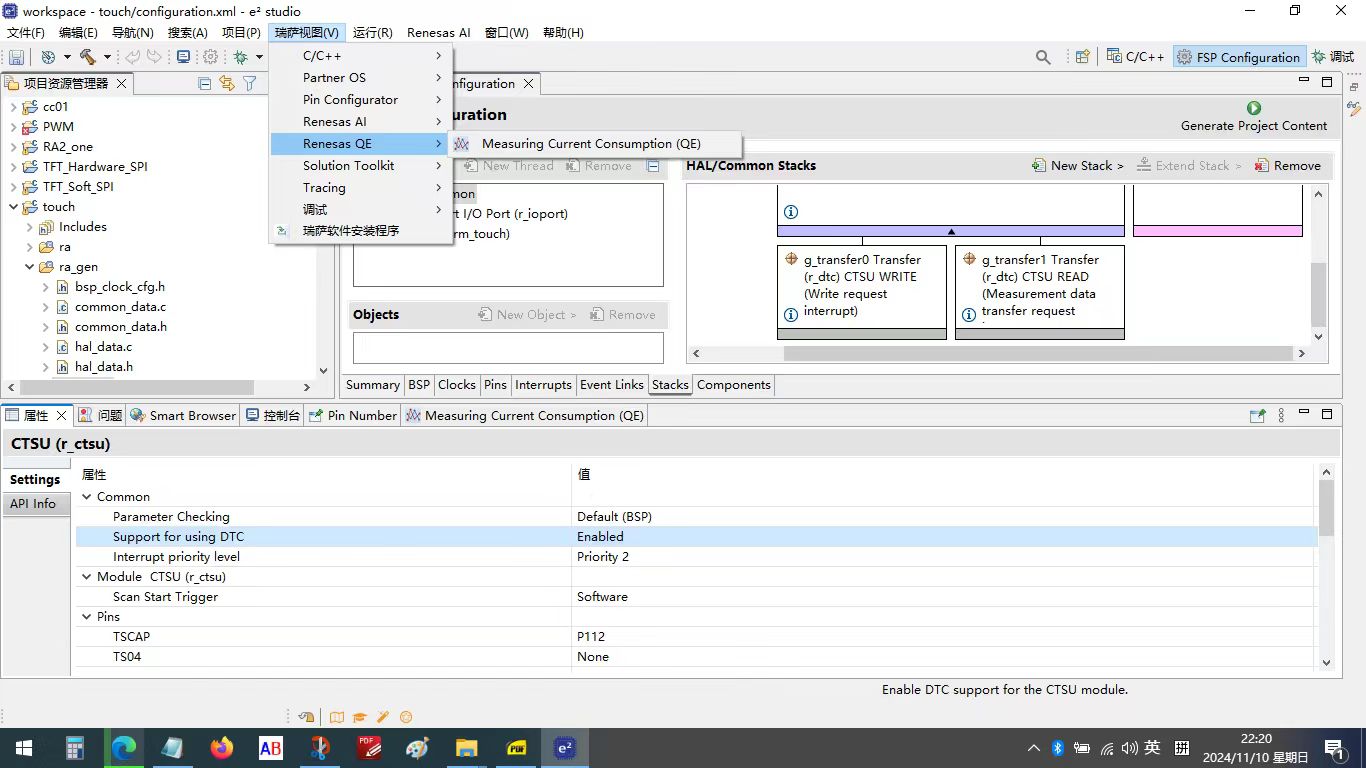Click the open-book icon in bottom status toolbar
This screenshot has height=768, width=1366.
337,717
